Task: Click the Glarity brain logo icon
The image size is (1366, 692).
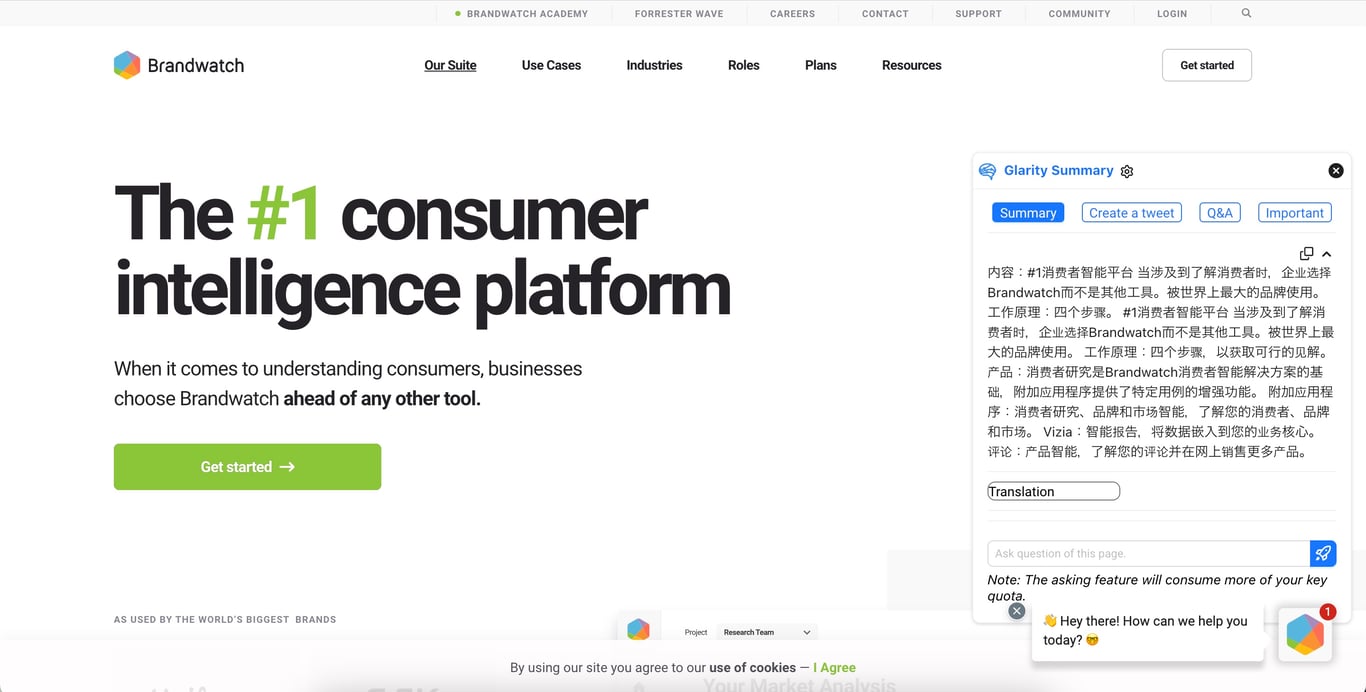Action: (x=988, y=171)
